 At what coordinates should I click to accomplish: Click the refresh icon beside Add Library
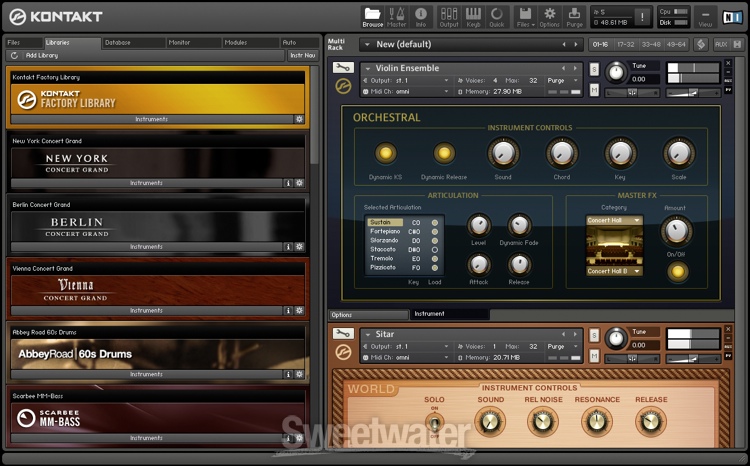(x=15, y=55)
